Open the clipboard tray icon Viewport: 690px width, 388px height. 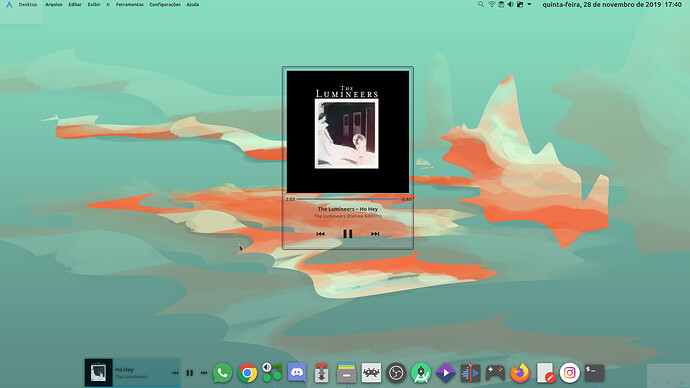click(x=501, y=4)
